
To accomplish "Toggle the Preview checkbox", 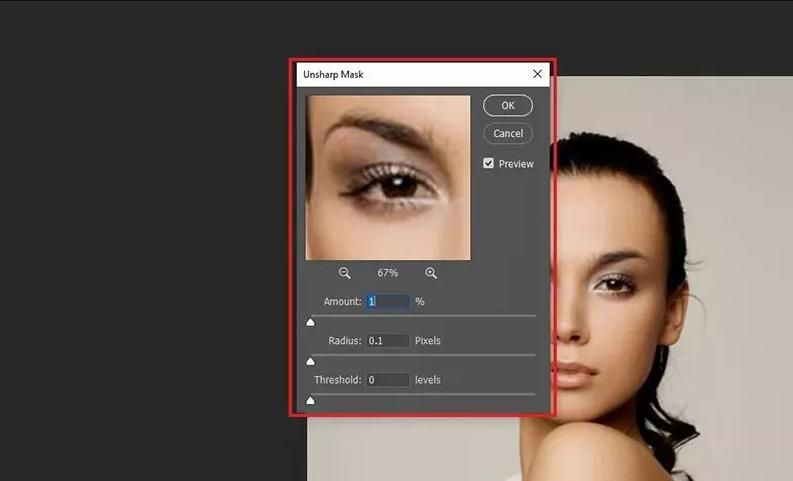I will pos(488,163).
